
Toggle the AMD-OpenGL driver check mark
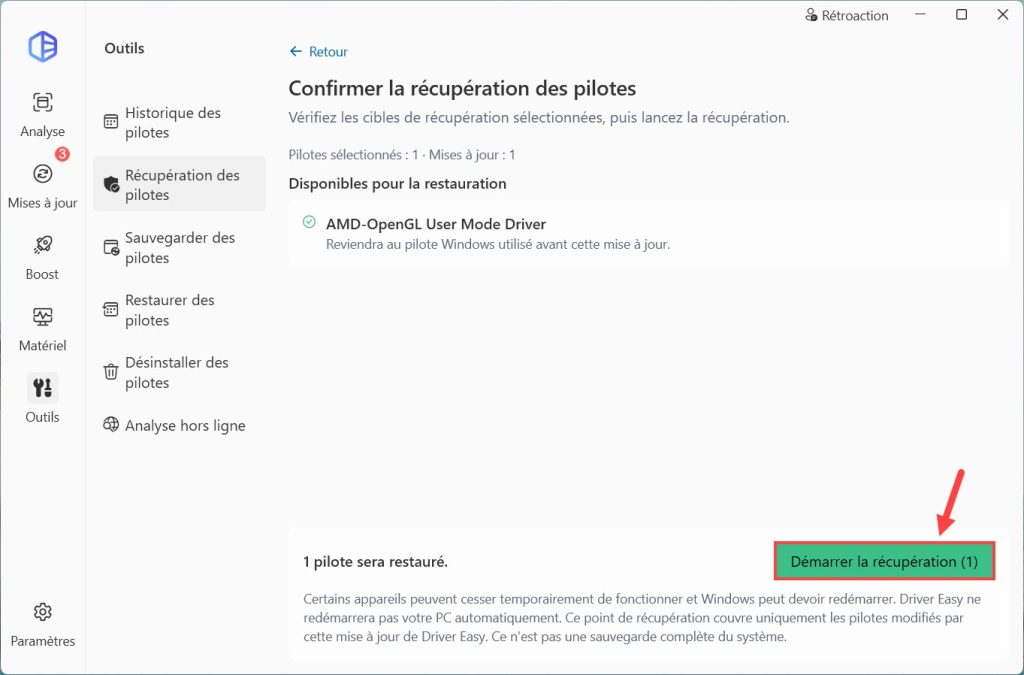pos(309,223)
